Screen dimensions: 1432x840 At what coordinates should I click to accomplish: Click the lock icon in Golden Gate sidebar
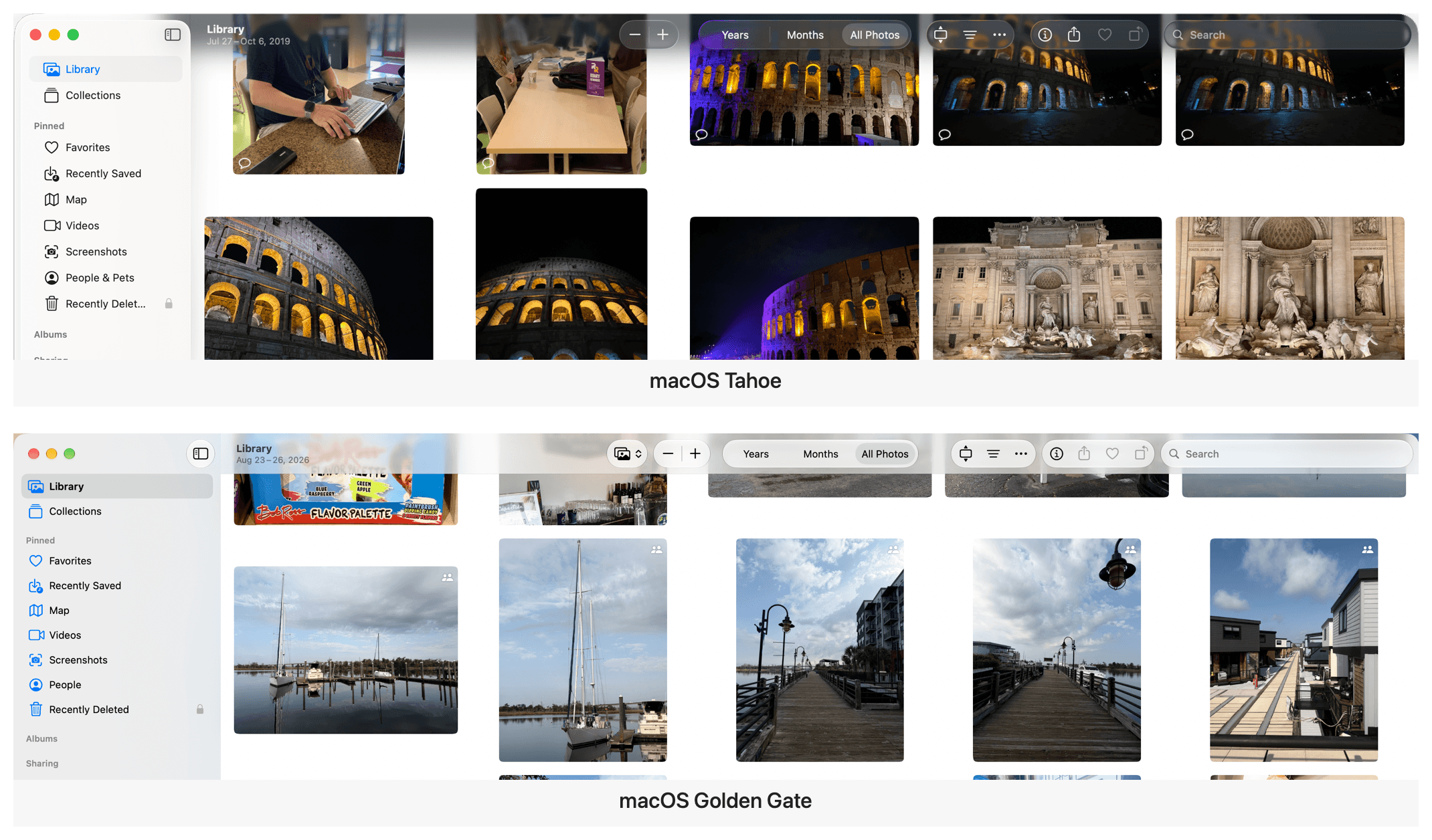coord(200,709)
